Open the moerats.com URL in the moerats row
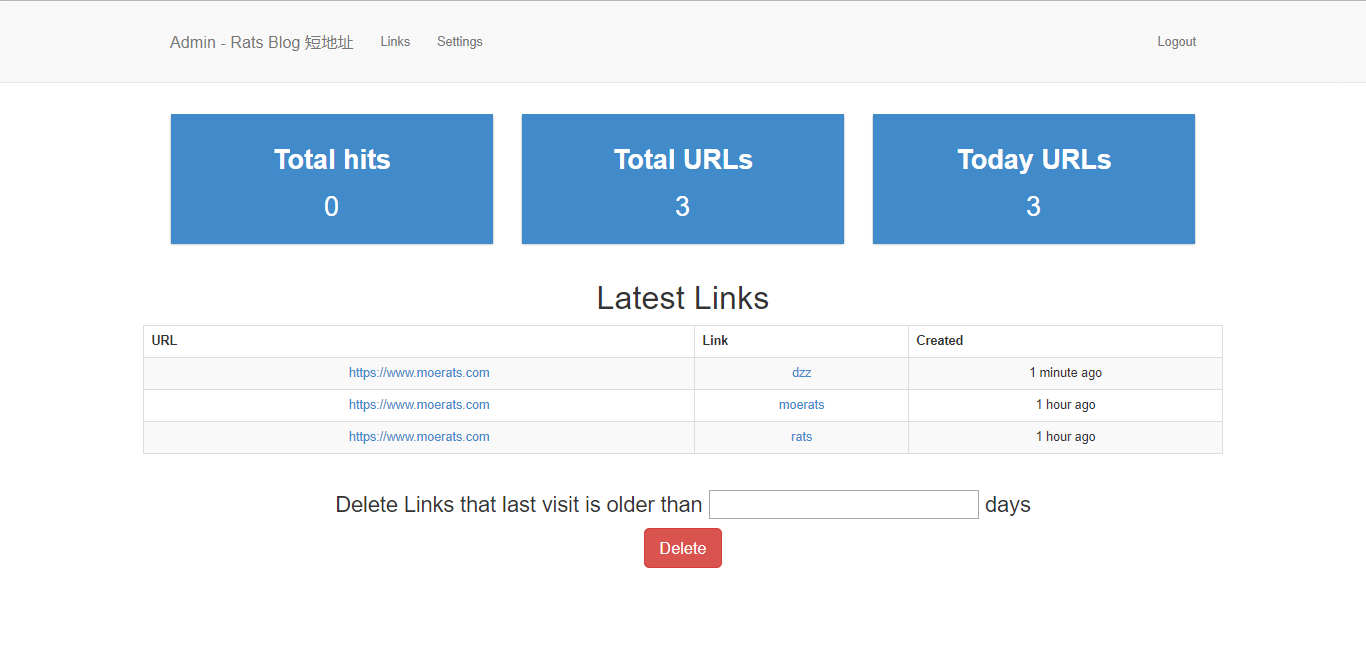Screen dimensions: 1366x656 click(419, 405)
